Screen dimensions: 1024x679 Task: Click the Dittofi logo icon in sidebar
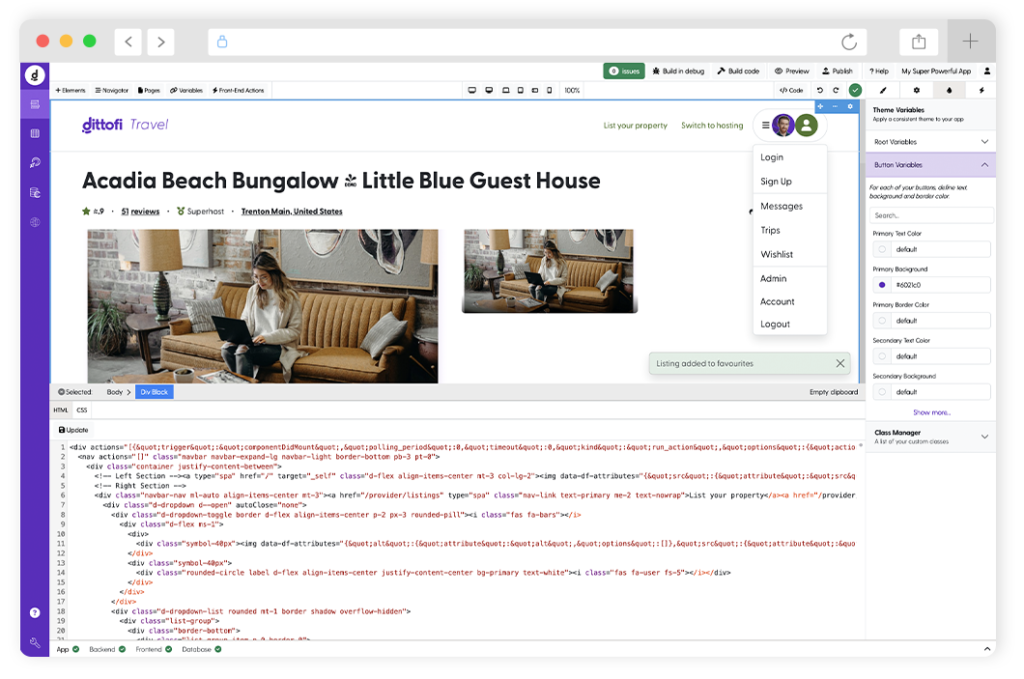click(x=35, y=75)
